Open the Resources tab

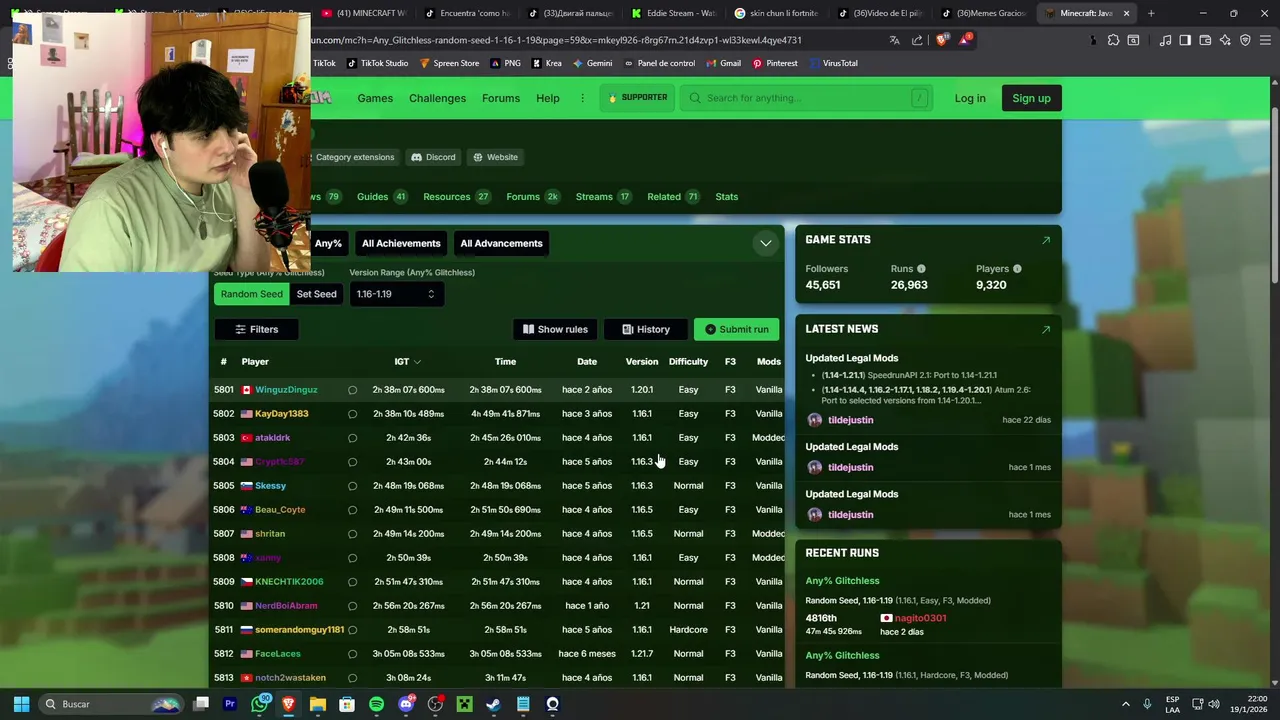click(x=456, y=197)
